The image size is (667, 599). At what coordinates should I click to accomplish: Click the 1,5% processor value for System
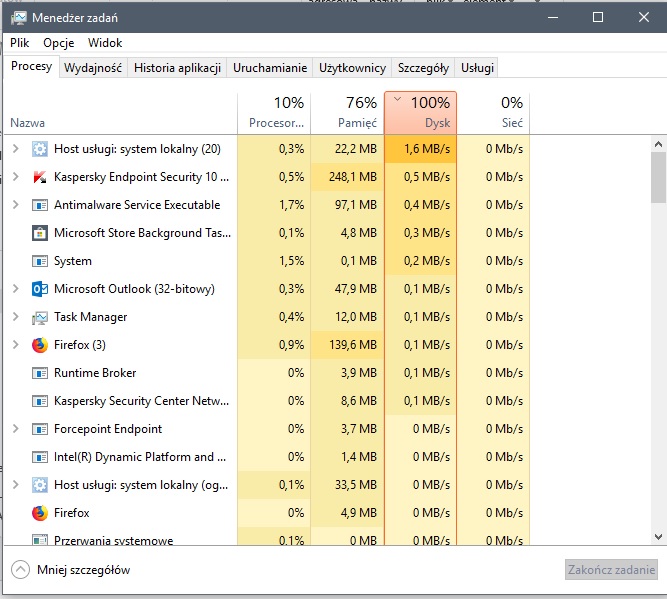pyautogui.click(x=291, y=261)
